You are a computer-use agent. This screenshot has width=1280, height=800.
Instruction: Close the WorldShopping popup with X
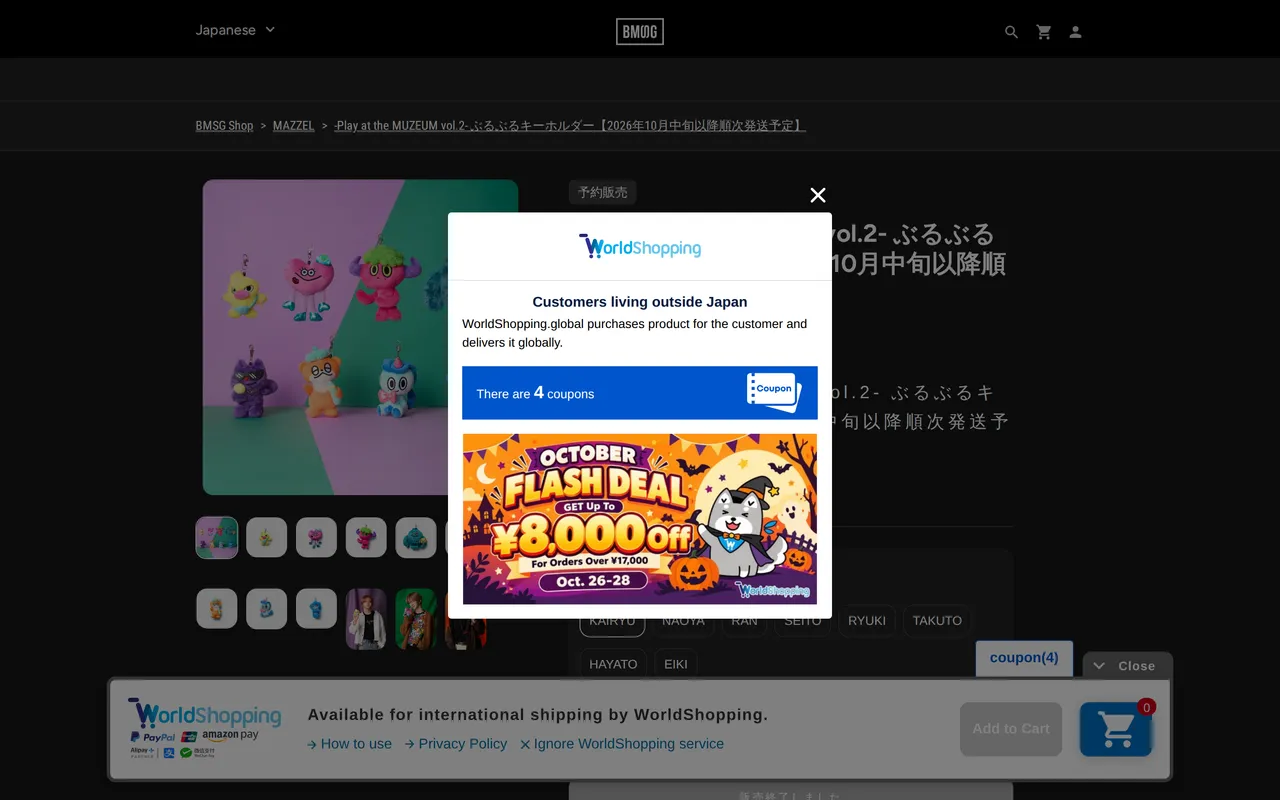(818, 195)
